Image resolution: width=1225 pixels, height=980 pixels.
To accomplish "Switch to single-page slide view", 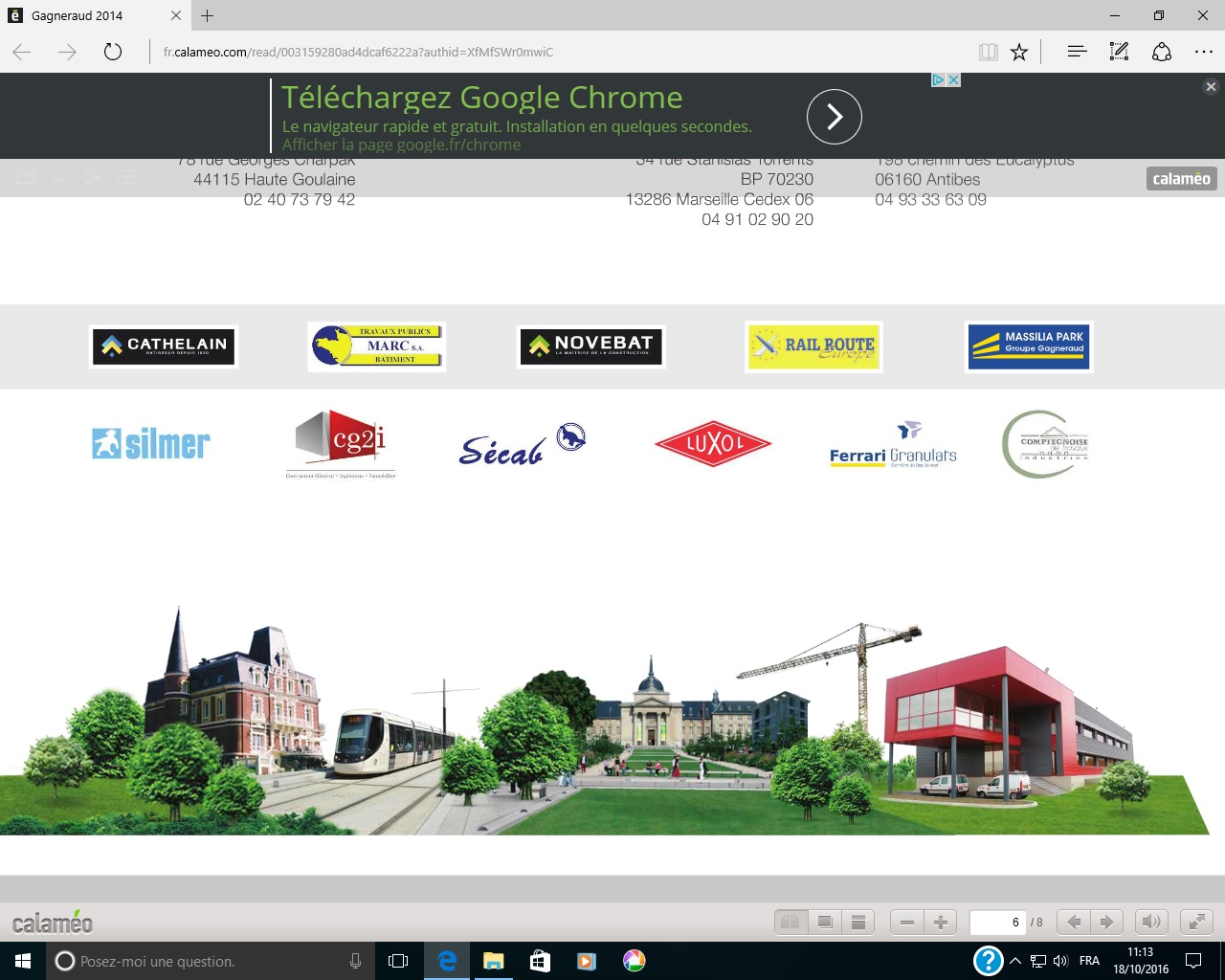I will click(824, 923).
